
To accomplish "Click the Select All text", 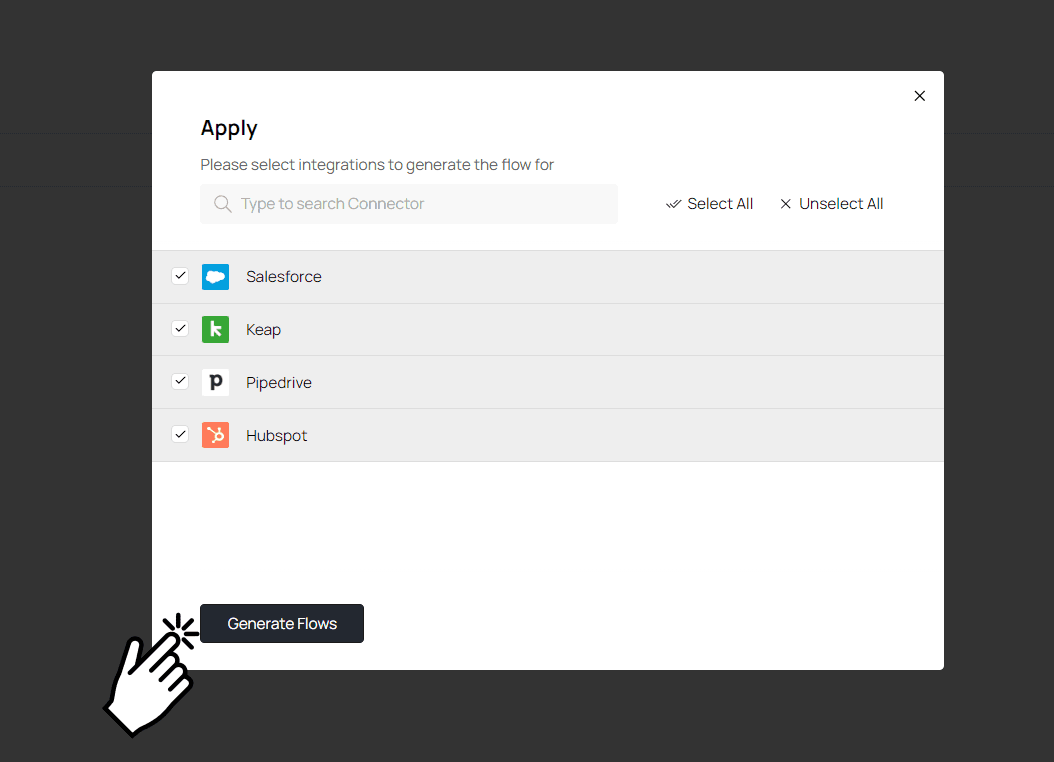I will pyautogui.click(x=720, y=204).
